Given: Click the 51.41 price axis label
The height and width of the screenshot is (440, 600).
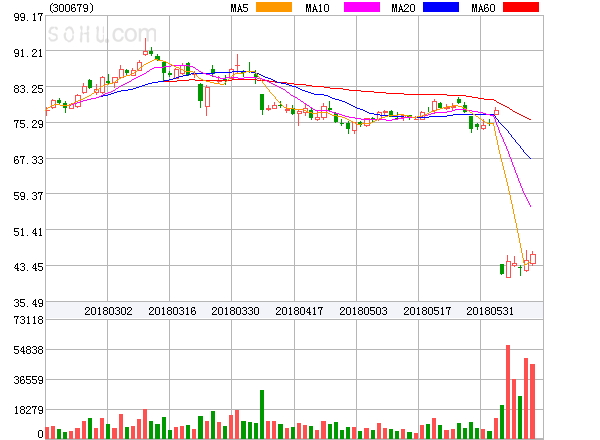Looking at the screenshot, I should pos(28,232).
